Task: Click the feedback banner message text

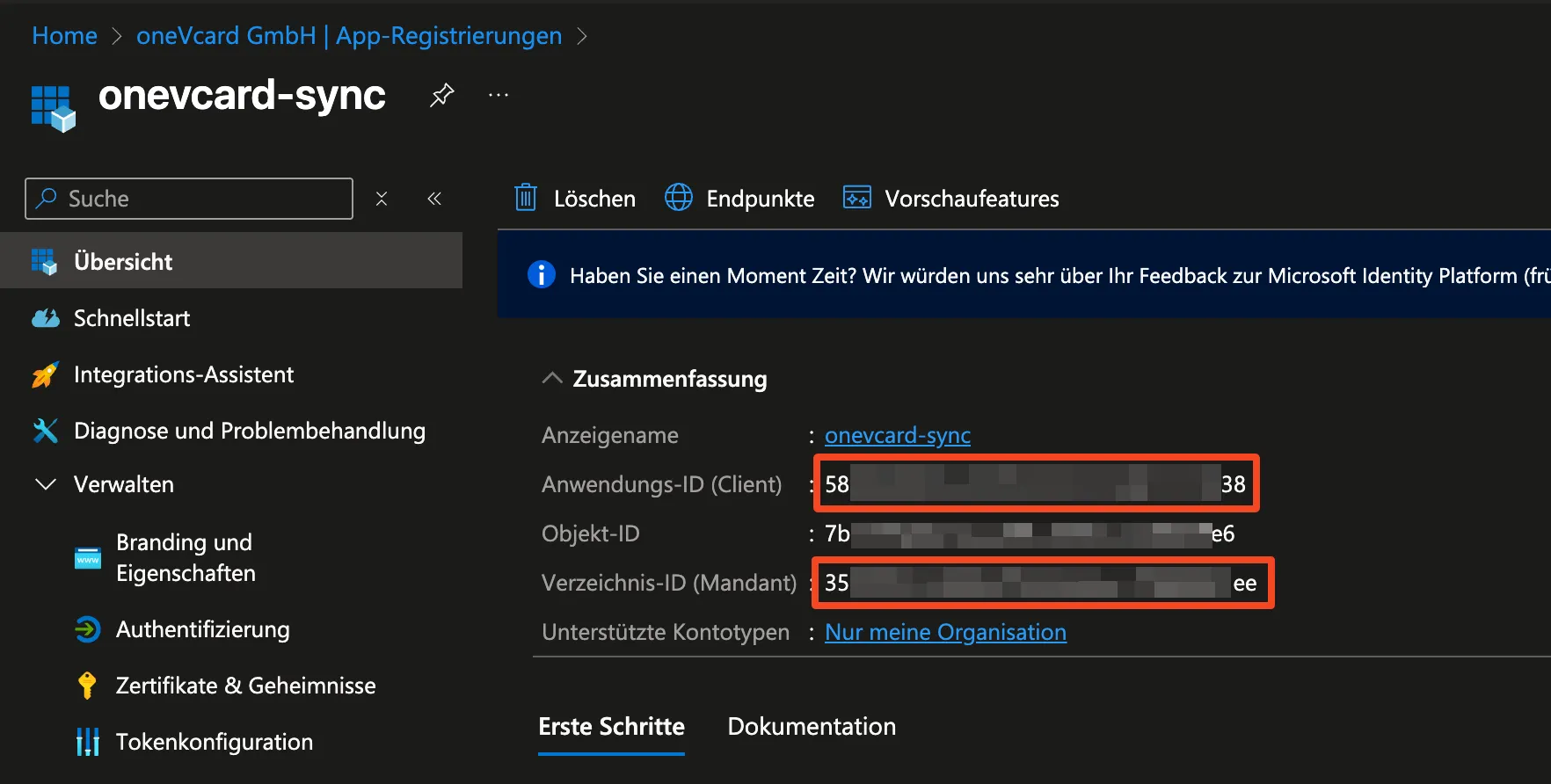Action: pyautogui.click(x=1059, y=276)
